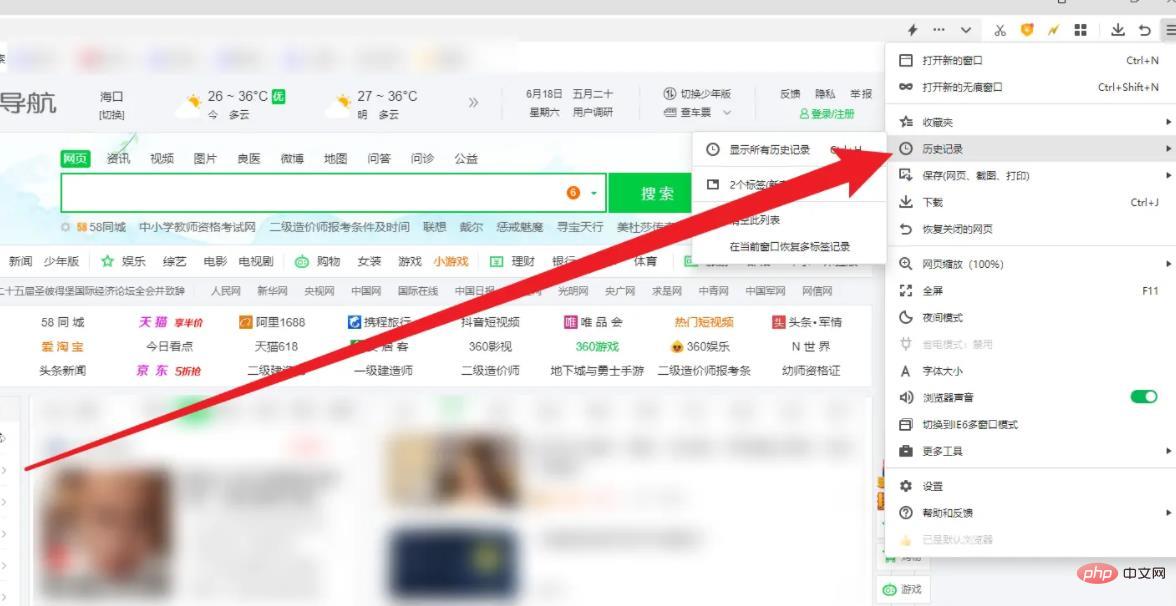Open the 唯品会 site link
This screenshot has height=606, width=1176.
[593, 322]
